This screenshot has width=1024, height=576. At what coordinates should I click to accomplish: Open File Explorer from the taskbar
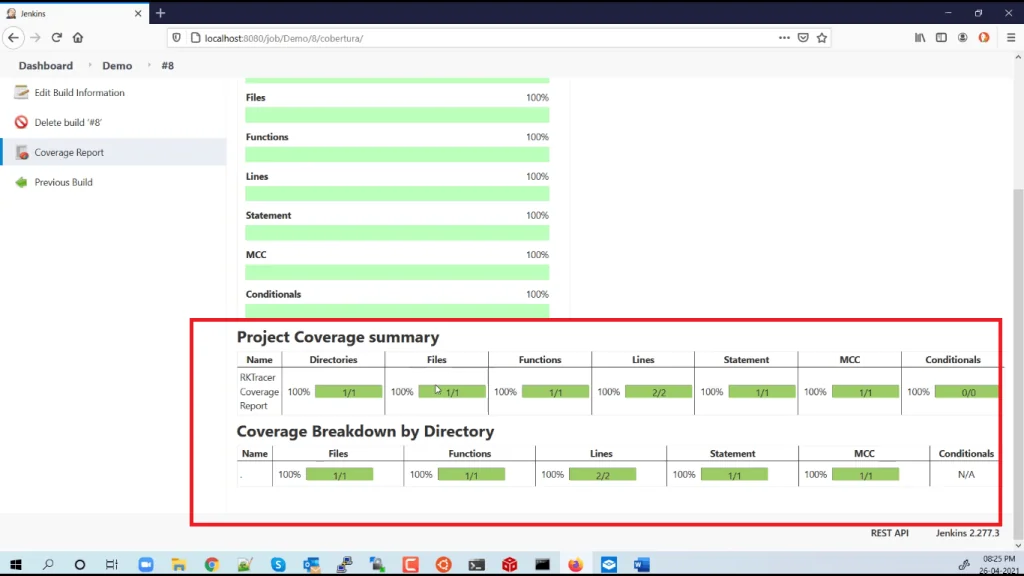coord(179,564)
